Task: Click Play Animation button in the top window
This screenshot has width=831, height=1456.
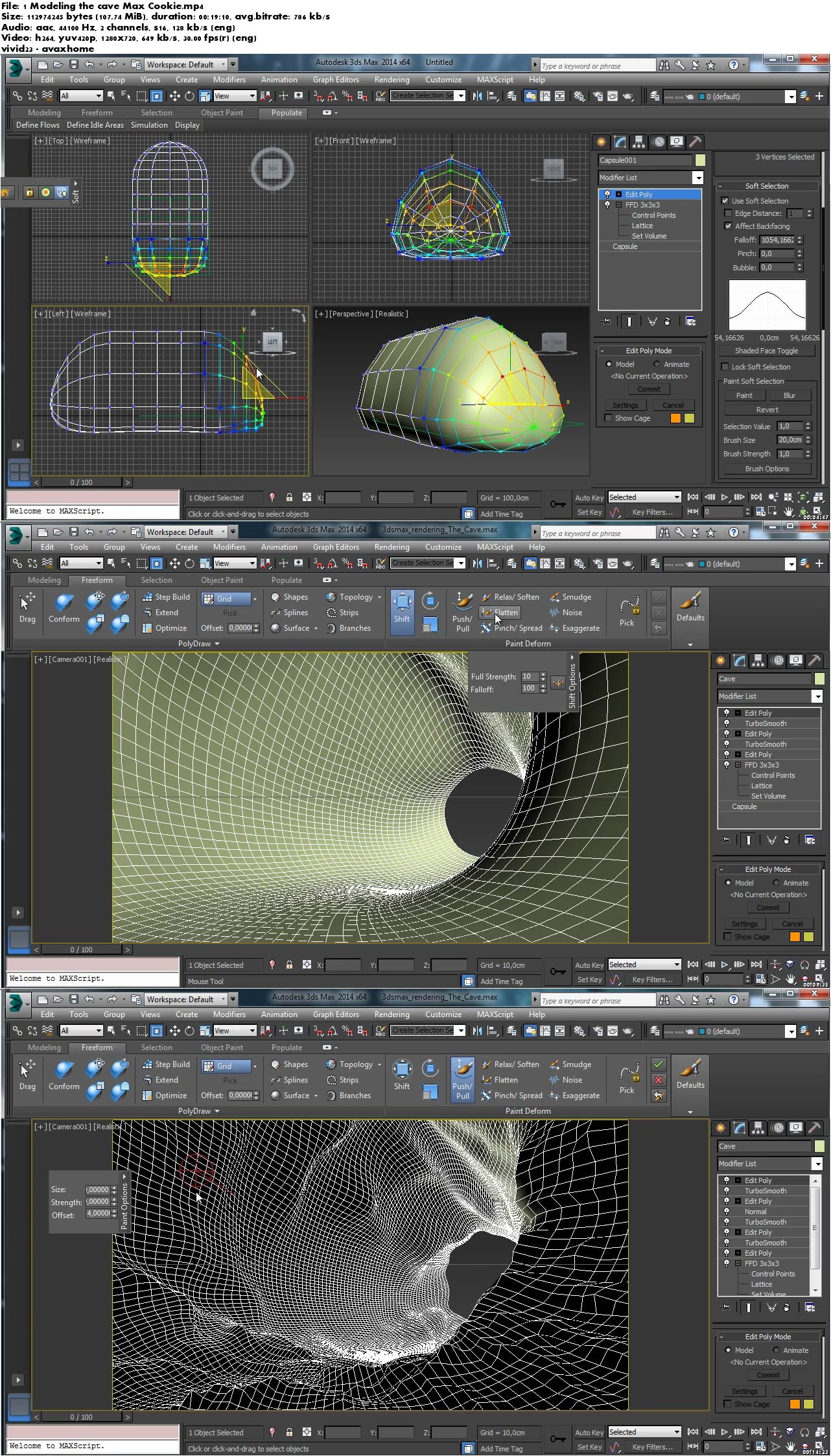Action: click(725, 497)
